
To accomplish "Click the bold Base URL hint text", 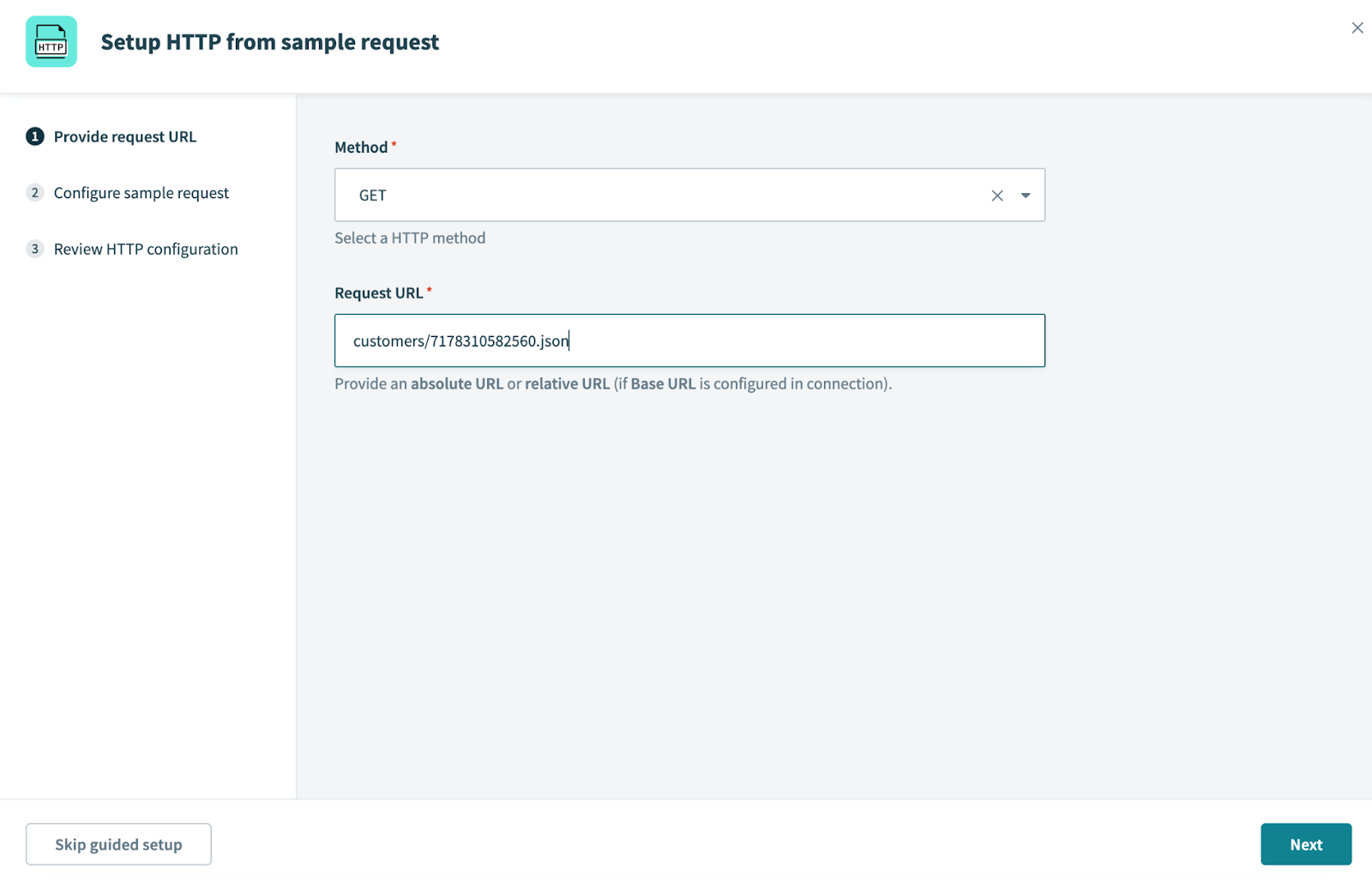I will (x=663, y=383).
